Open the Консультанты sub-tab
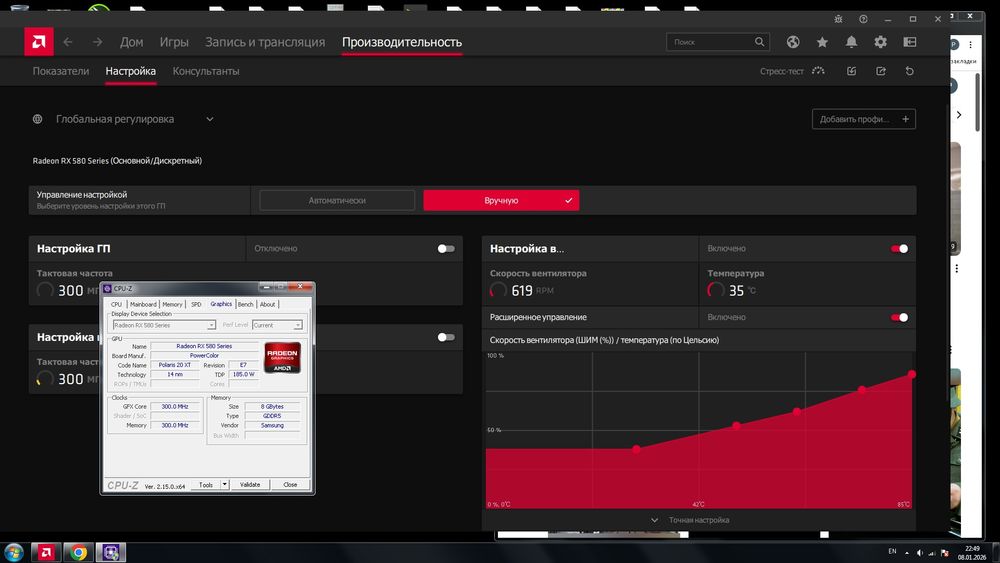The height and width of the screenshot is (563, 1000). point(206,71)
